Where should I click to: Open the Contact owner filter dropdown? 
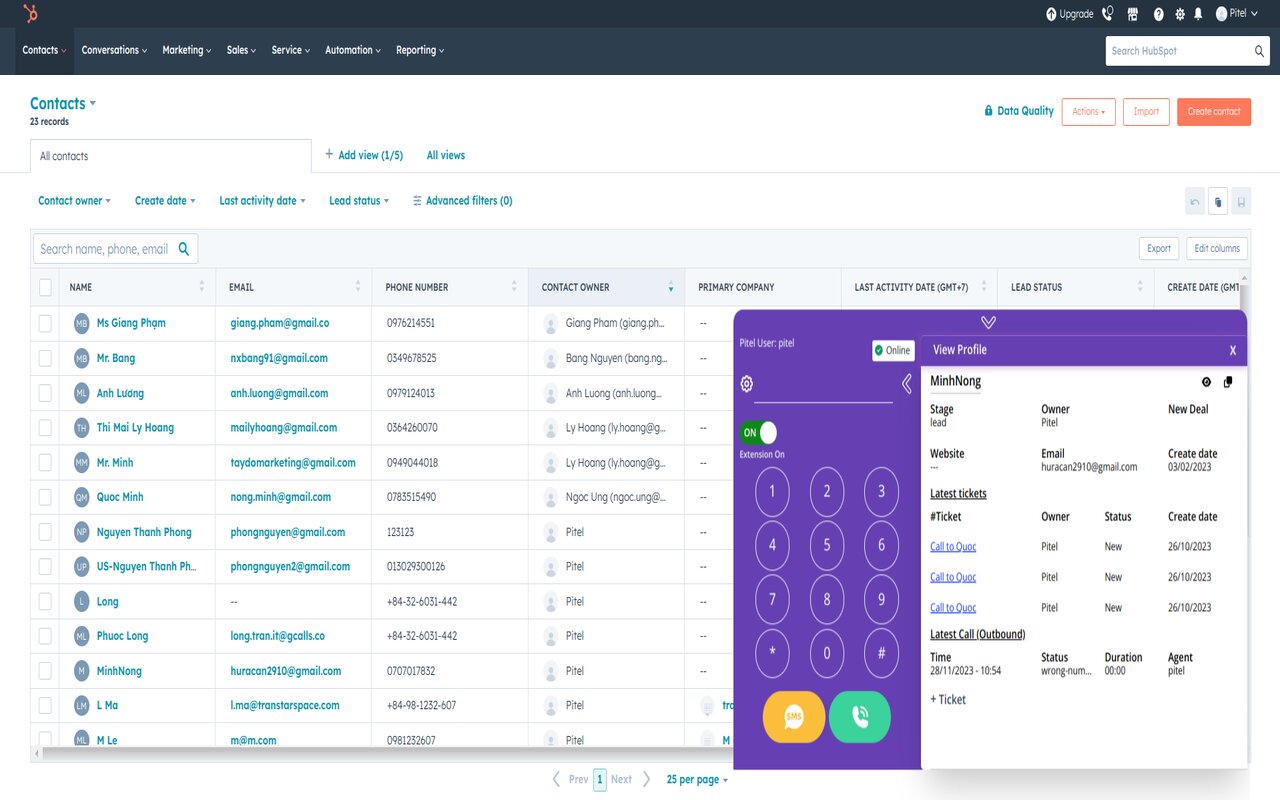[x=74, y=201]
